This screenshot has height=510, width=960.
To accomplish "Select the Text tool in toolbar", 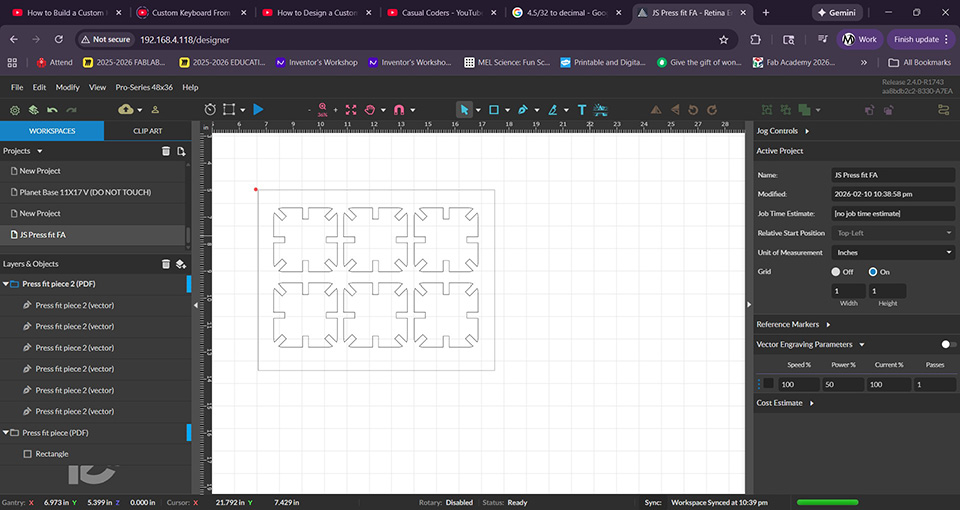I will tap(581, 109).
